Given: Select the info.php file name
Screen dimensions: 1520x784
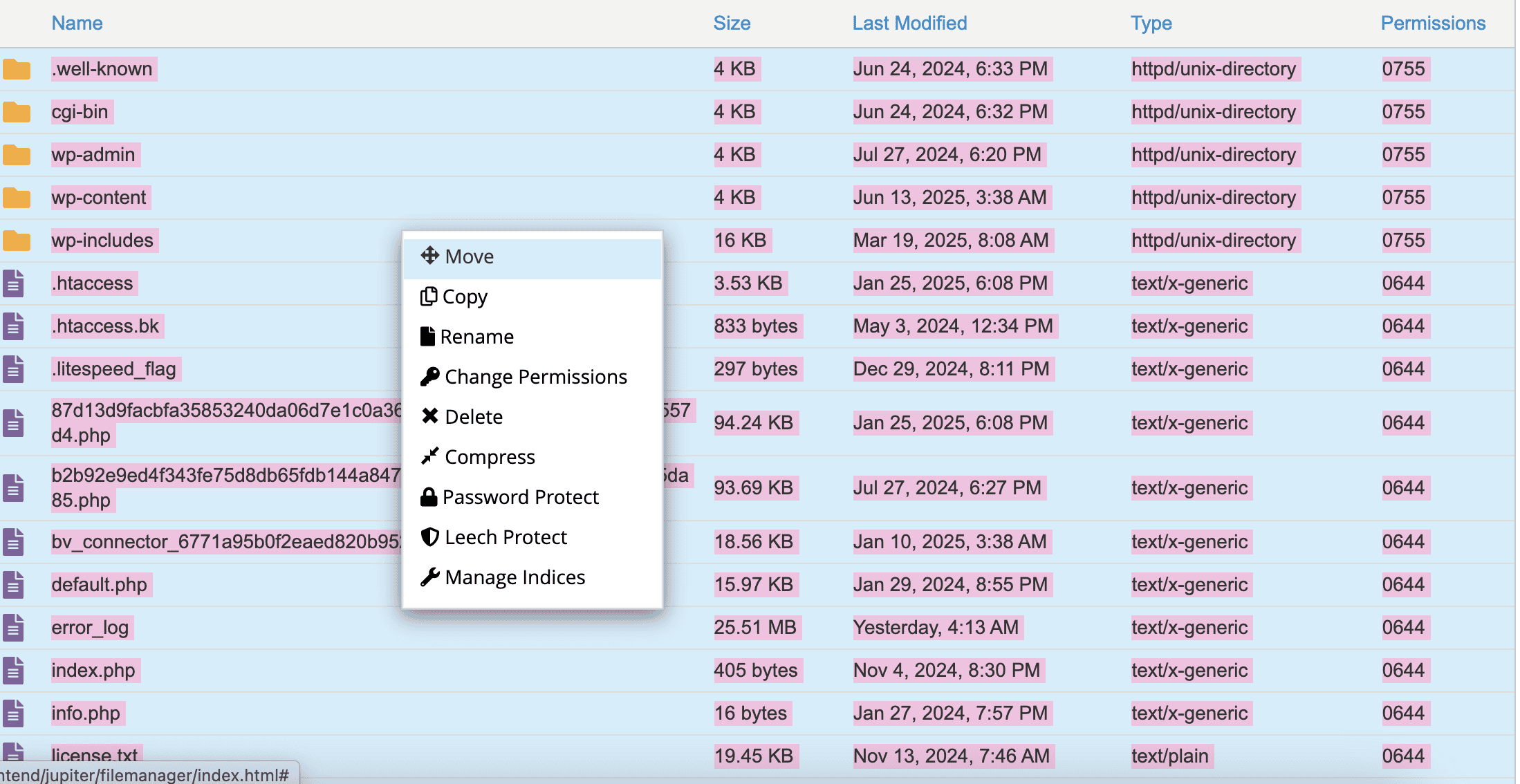Looking at the screenshot, I should (x=86, y=713).
